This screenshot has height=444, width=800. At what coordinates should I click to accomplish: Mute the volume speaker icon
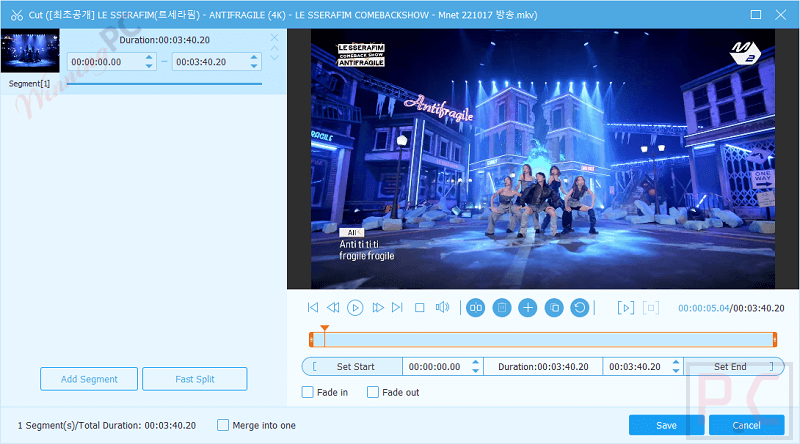[x=442, y=307]
